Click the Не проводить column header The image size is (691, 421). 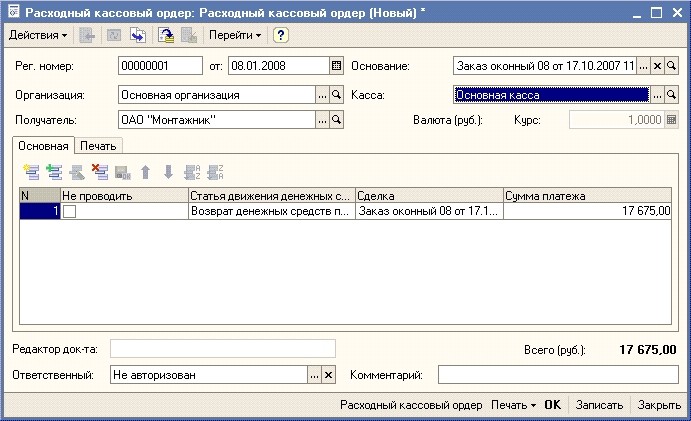pyautogui.click(x=124, y=196)
